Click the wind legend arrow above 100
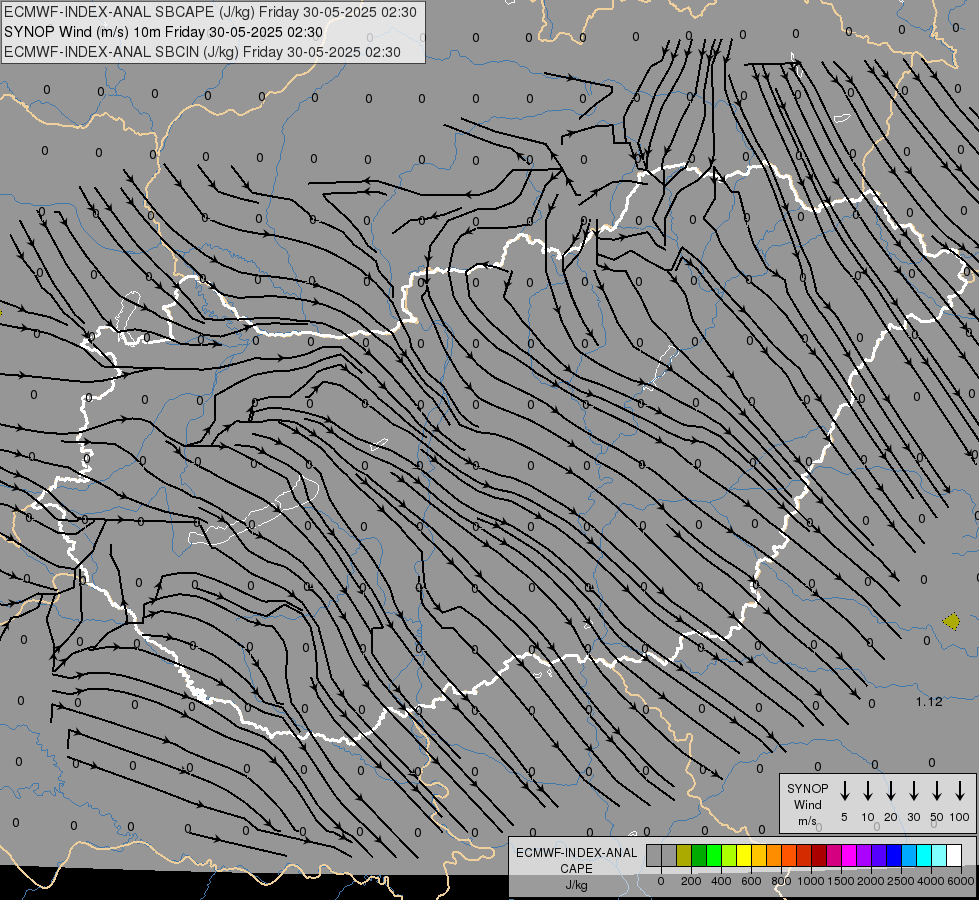This screenshot has height=900, width=979. 960,791
